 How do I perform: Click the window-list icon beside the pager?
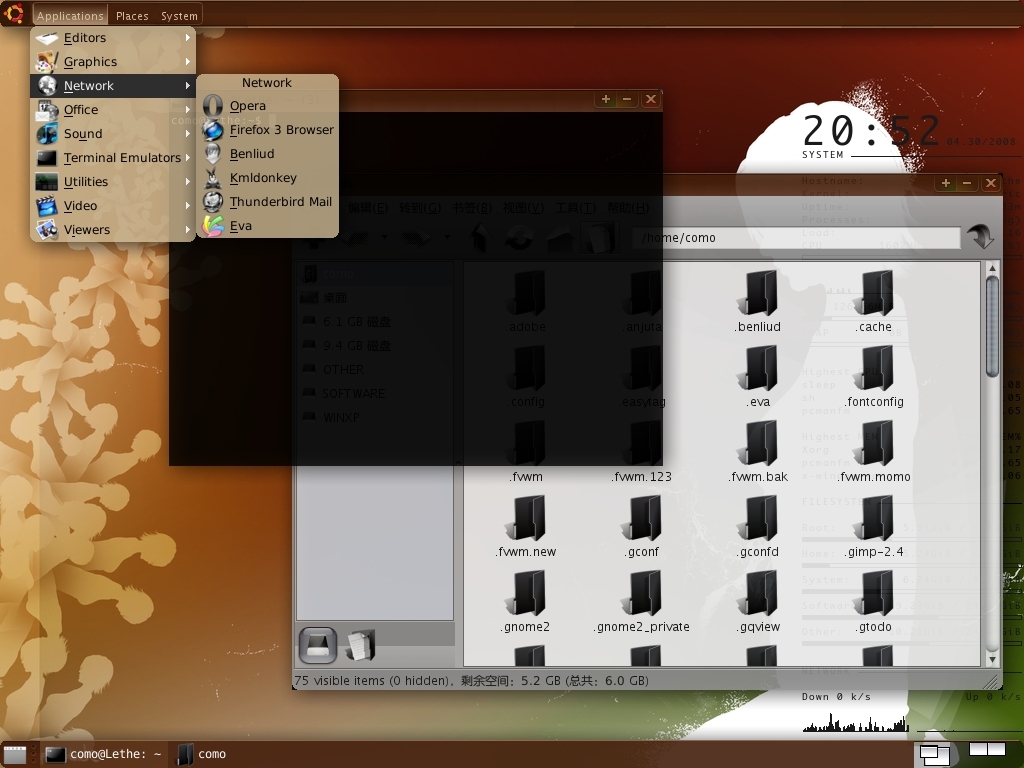[935, 754]
